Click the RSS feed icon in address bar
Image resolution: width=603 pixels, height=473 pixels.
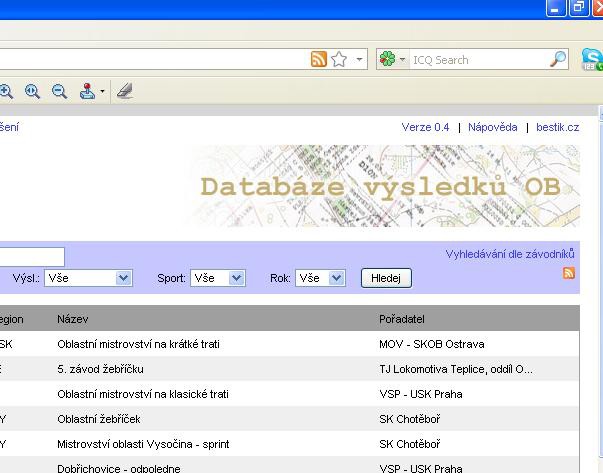click(318, 60)
